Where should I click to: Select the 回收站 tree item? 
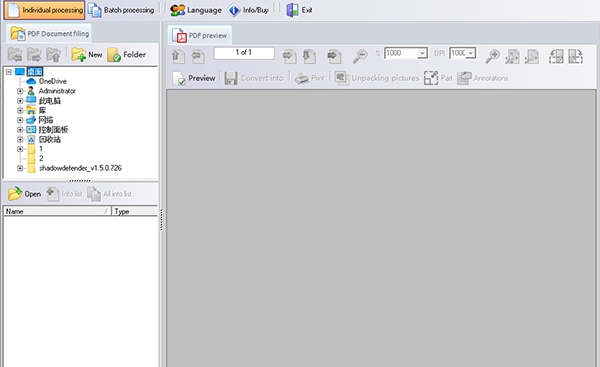pyautogui.click(x=50, y=139)
